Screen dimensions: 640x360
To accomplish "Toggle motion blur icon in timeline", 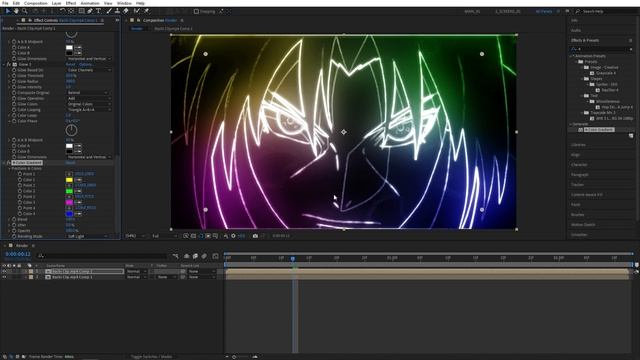I will coord(204,256).
